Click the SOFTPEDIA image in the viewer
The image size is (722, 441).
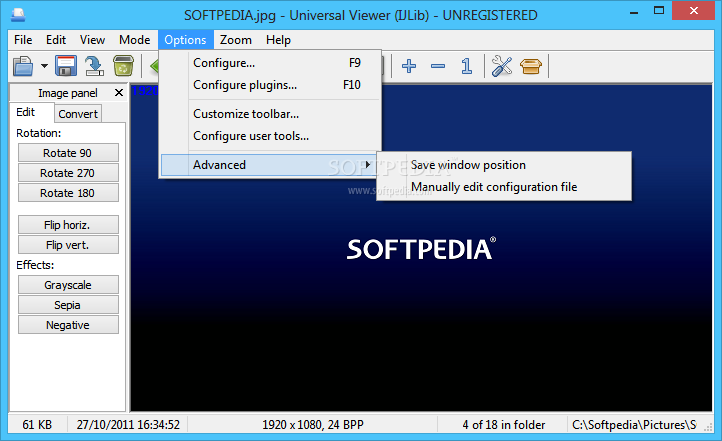pyautogui.click(x=421, y=249)
